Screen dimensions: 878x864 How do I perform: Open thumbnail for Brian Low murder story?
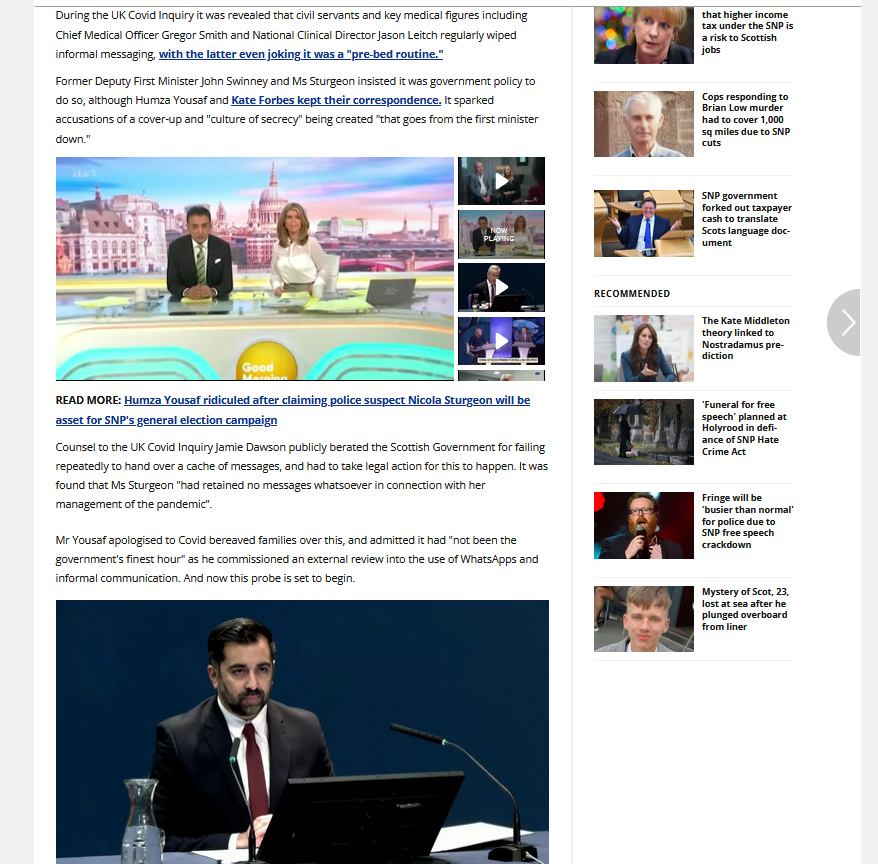pos(643,124)
